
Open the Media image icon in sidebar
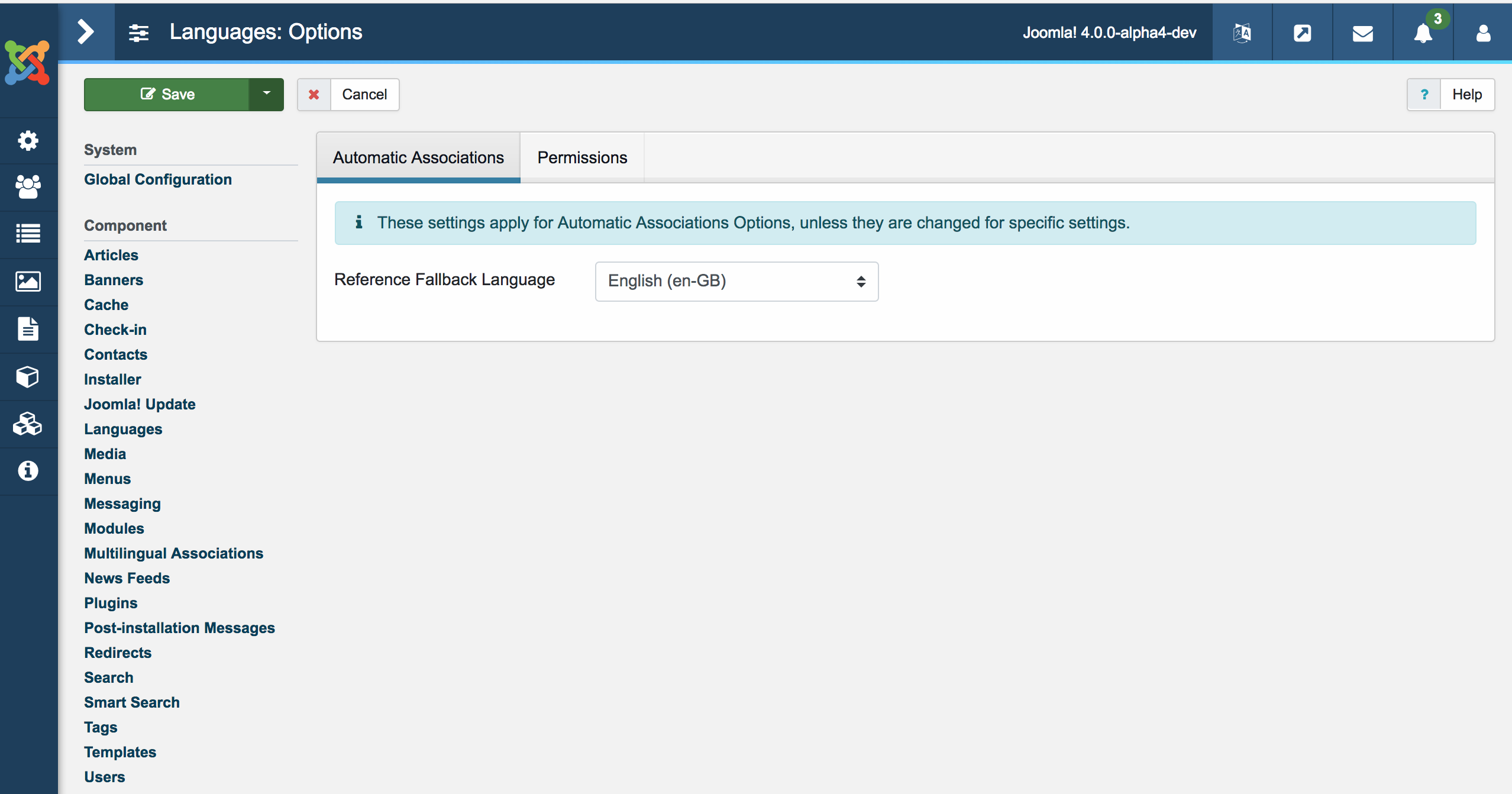[28, 282]
